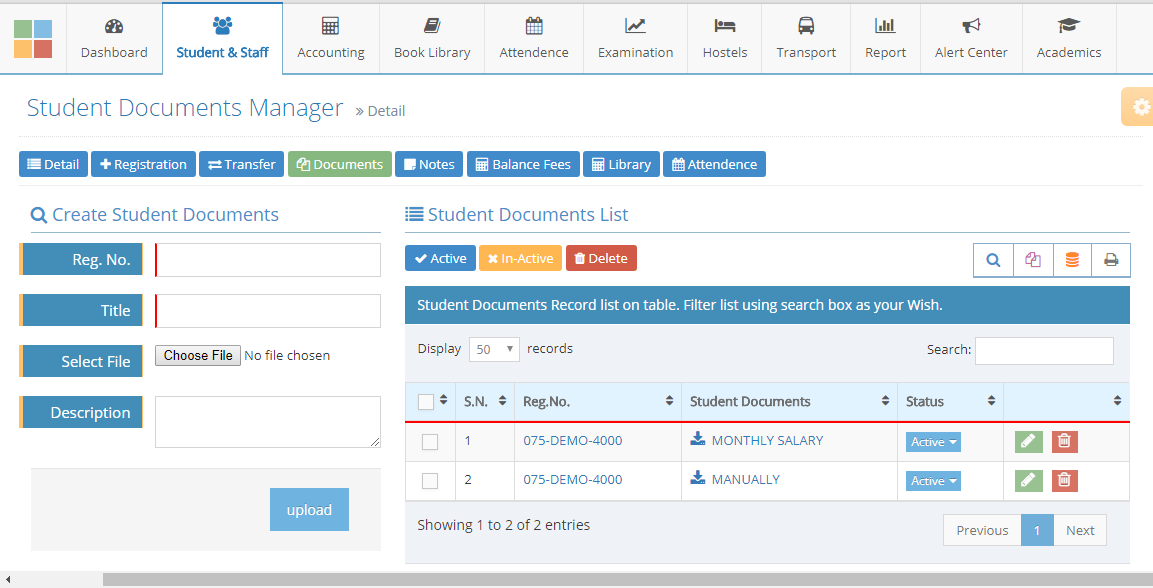Open the Accounting menu tab
1153x588 pixels.
(331, 38)
